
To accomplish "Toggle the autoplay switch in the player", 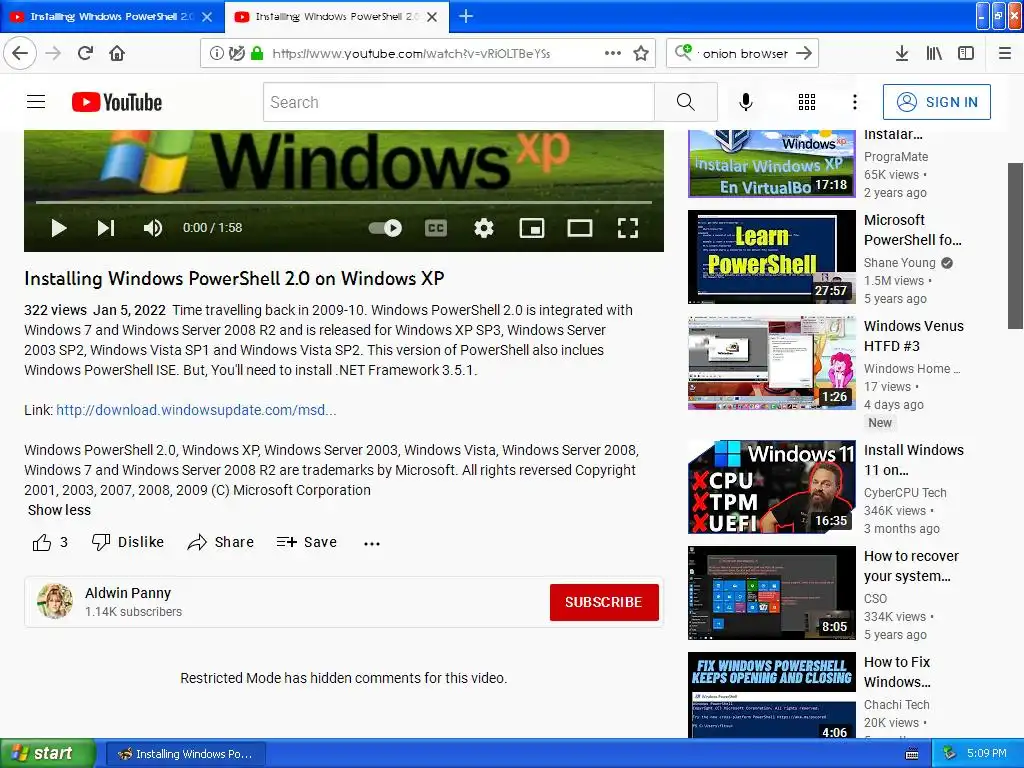I will coord(385,228).
